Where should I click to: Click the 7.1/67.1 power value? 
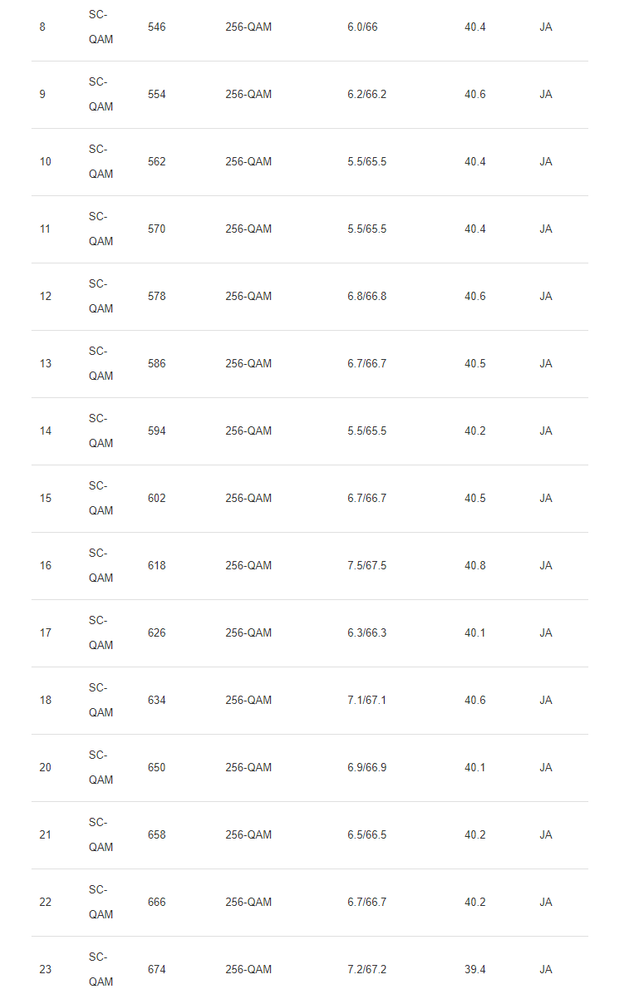366,700
